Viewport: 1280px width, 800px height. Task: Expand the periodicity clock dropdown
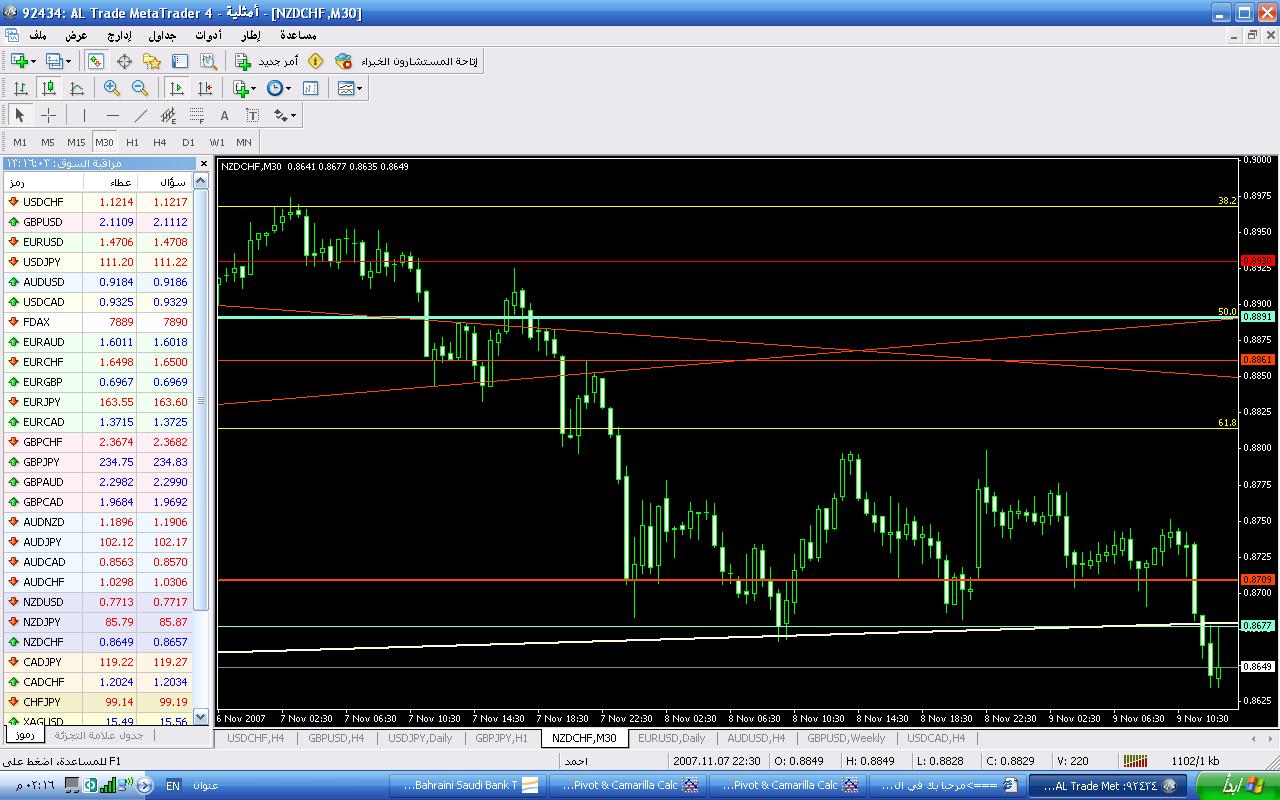coord(288,88)
